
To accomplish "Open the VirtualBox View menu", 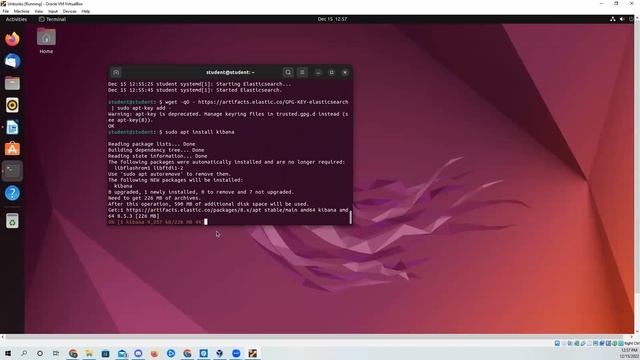I will click(x=39, y=11).
